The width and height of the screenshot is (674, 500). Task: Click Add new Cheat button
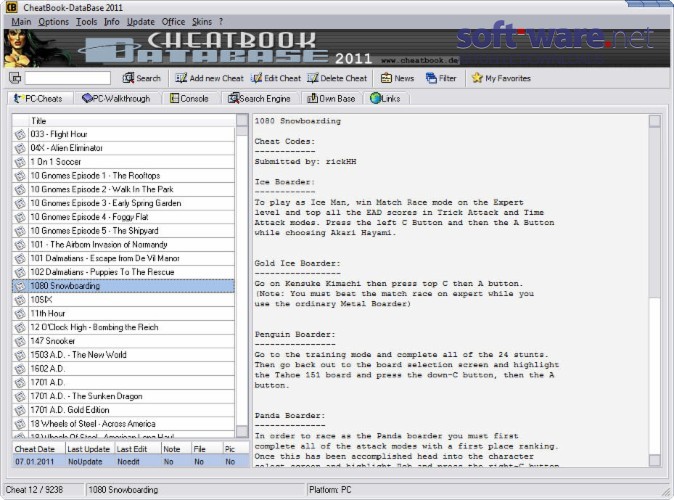[209, 78]
